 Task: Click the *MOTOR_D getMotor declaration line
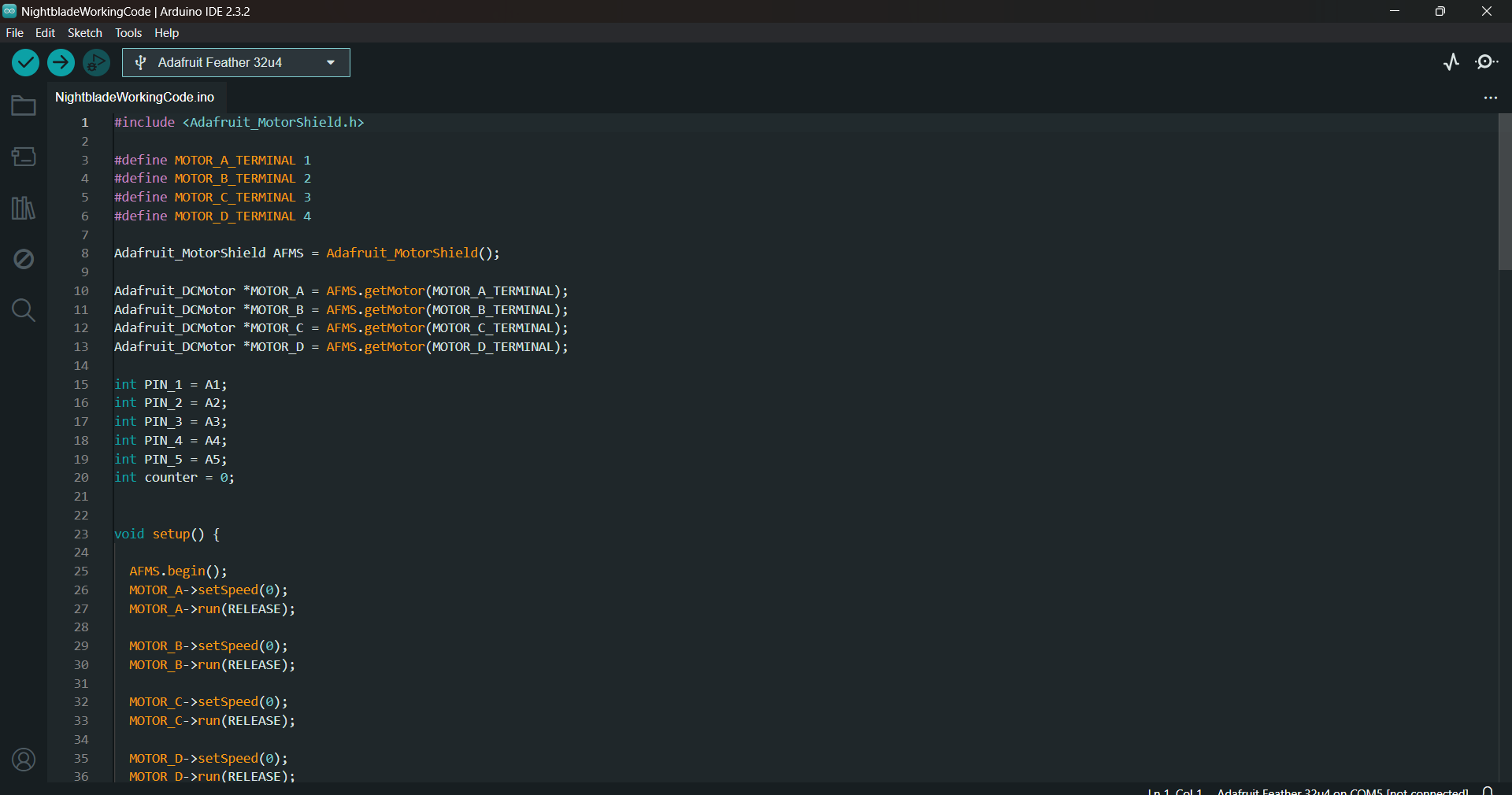(341, 347)
